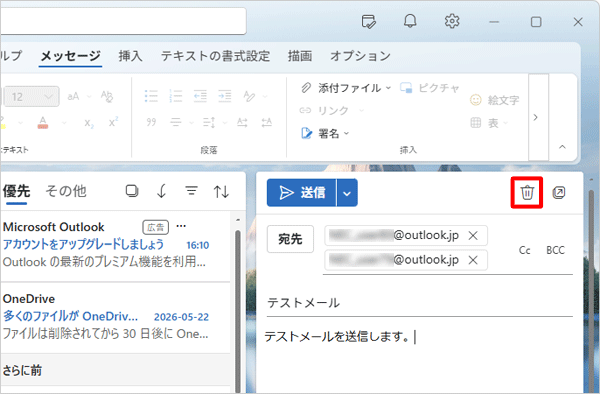600x394 pixels.
Task: Open the 絵文字 emoji picker
Action: click(x=494, y=100)
